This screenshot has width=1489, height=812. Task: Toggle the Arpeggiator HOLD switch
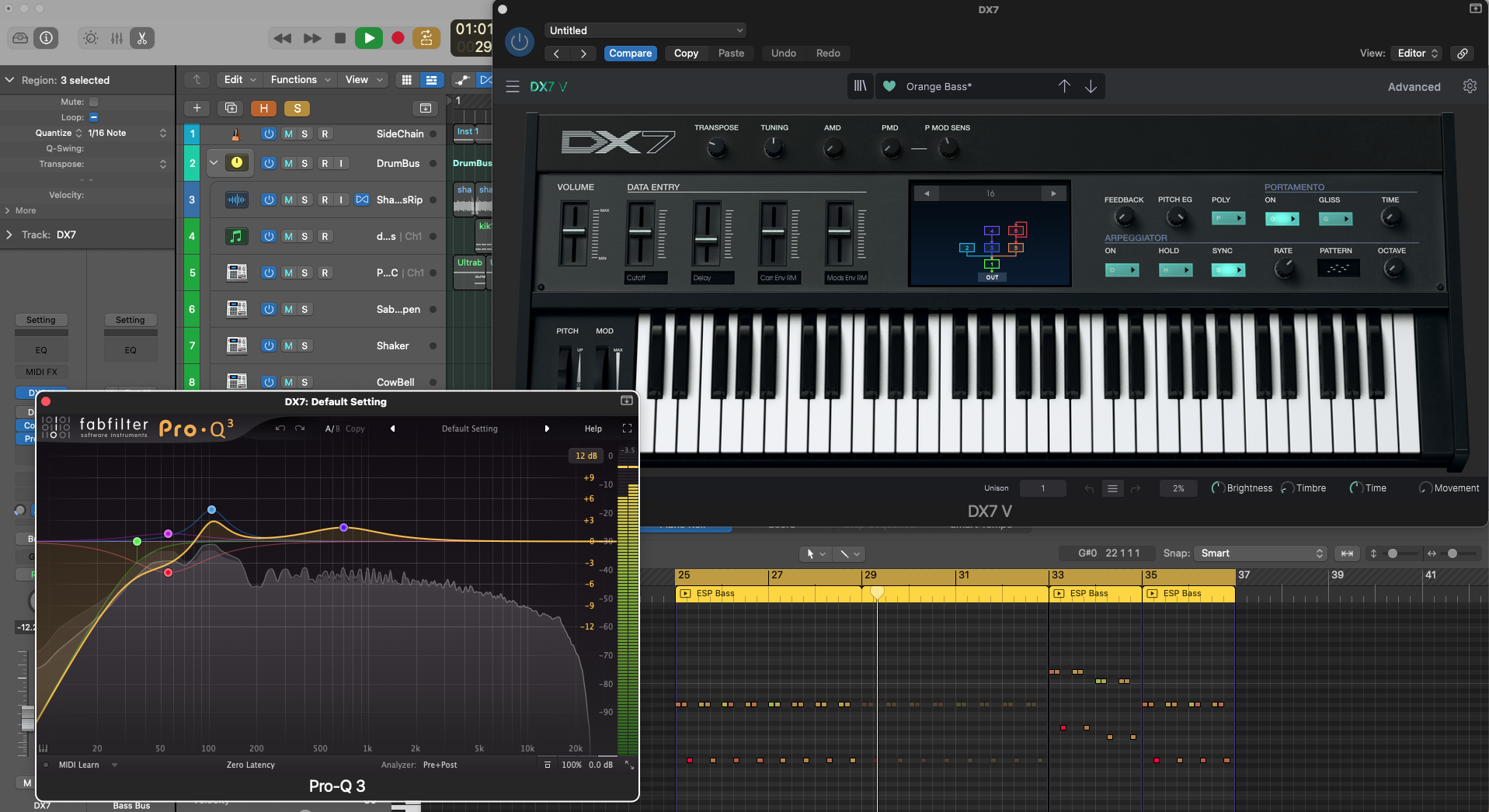[1176, 270]
